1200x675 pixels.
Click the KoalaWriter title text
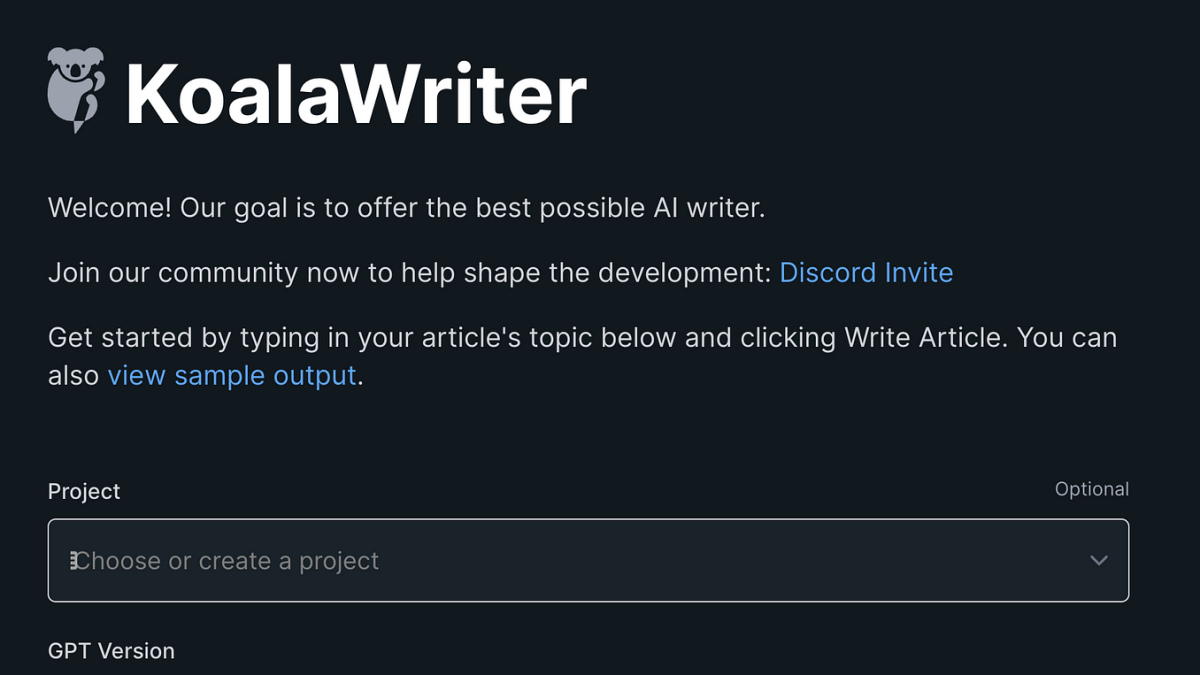[355, 94]
